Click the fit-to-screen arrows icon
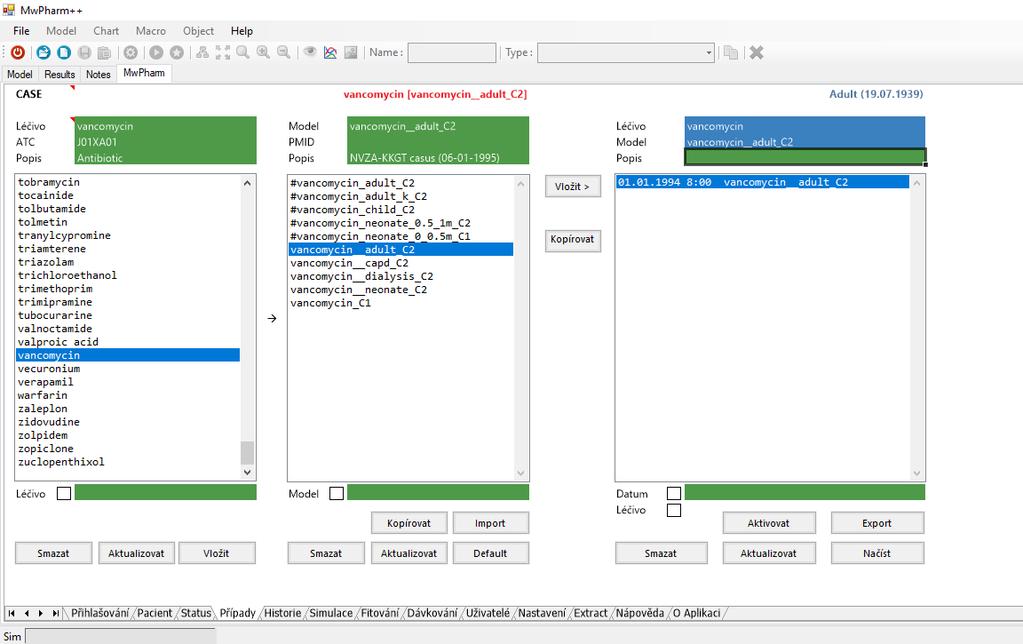Screen dimensions: 1023x644 coord(223,52)
